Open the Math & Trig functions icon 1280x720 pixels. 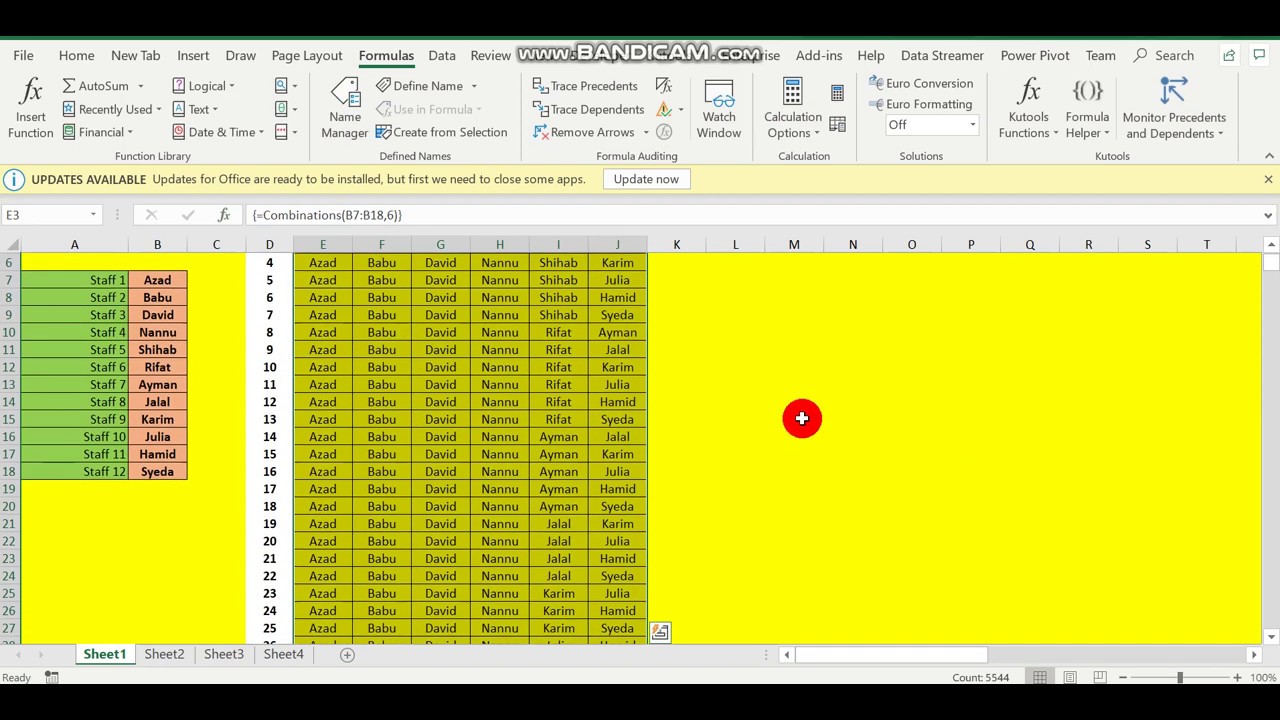pos(286,109)
